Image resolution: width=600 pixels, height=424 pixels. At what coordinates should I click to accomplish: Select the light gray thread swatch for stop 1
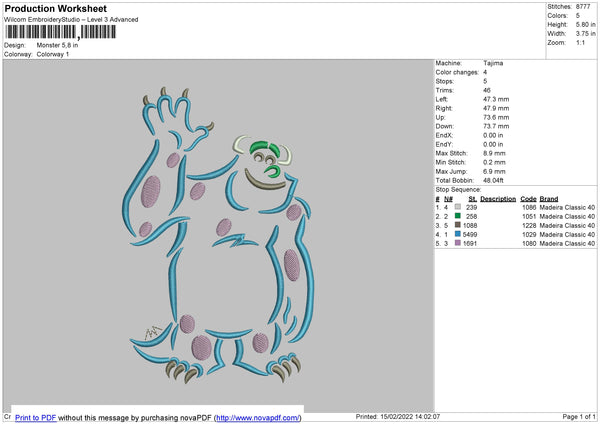tap(455, 207)
